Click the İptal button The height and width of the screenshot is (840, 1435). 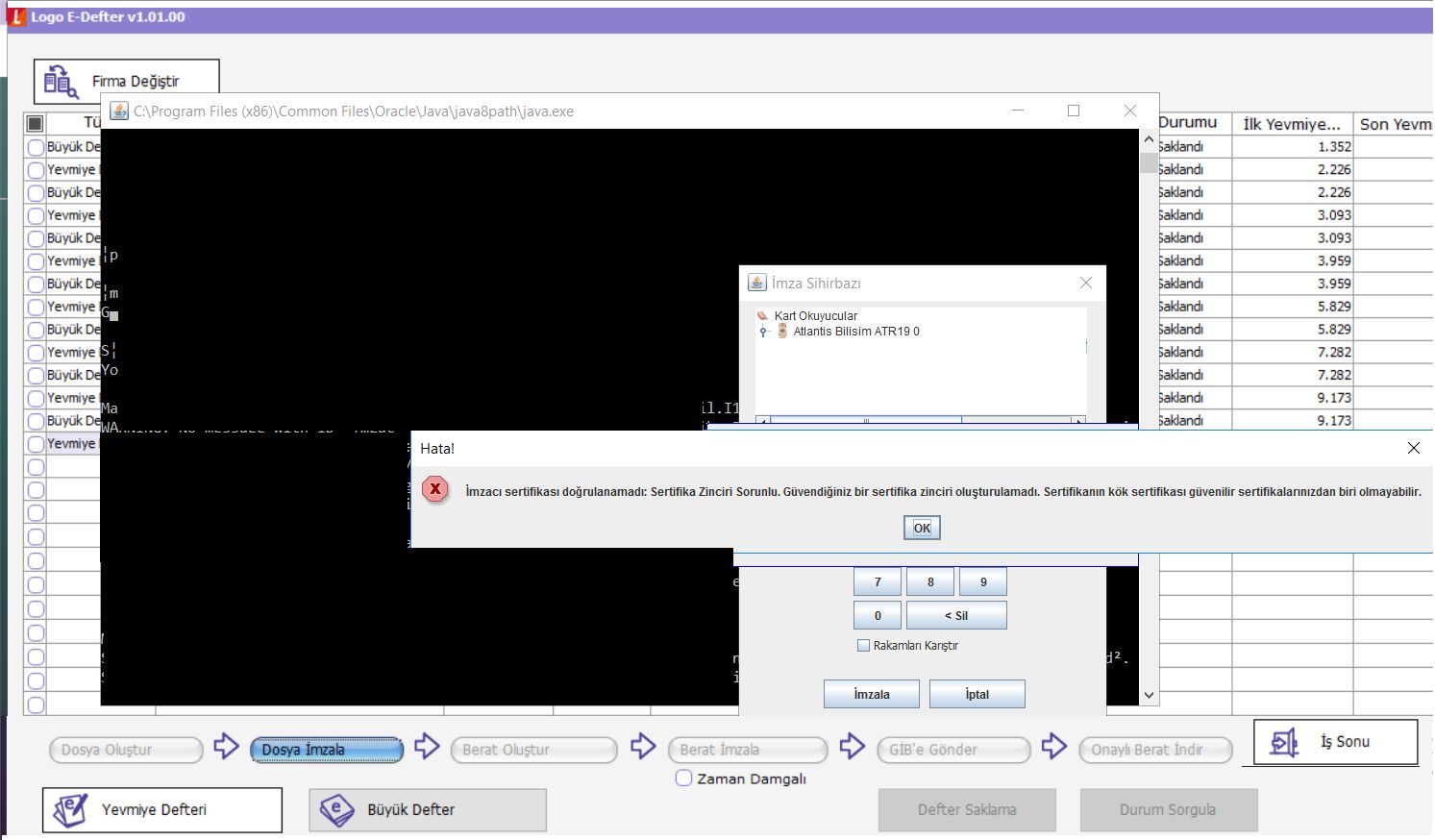click(x=977, y=694)
